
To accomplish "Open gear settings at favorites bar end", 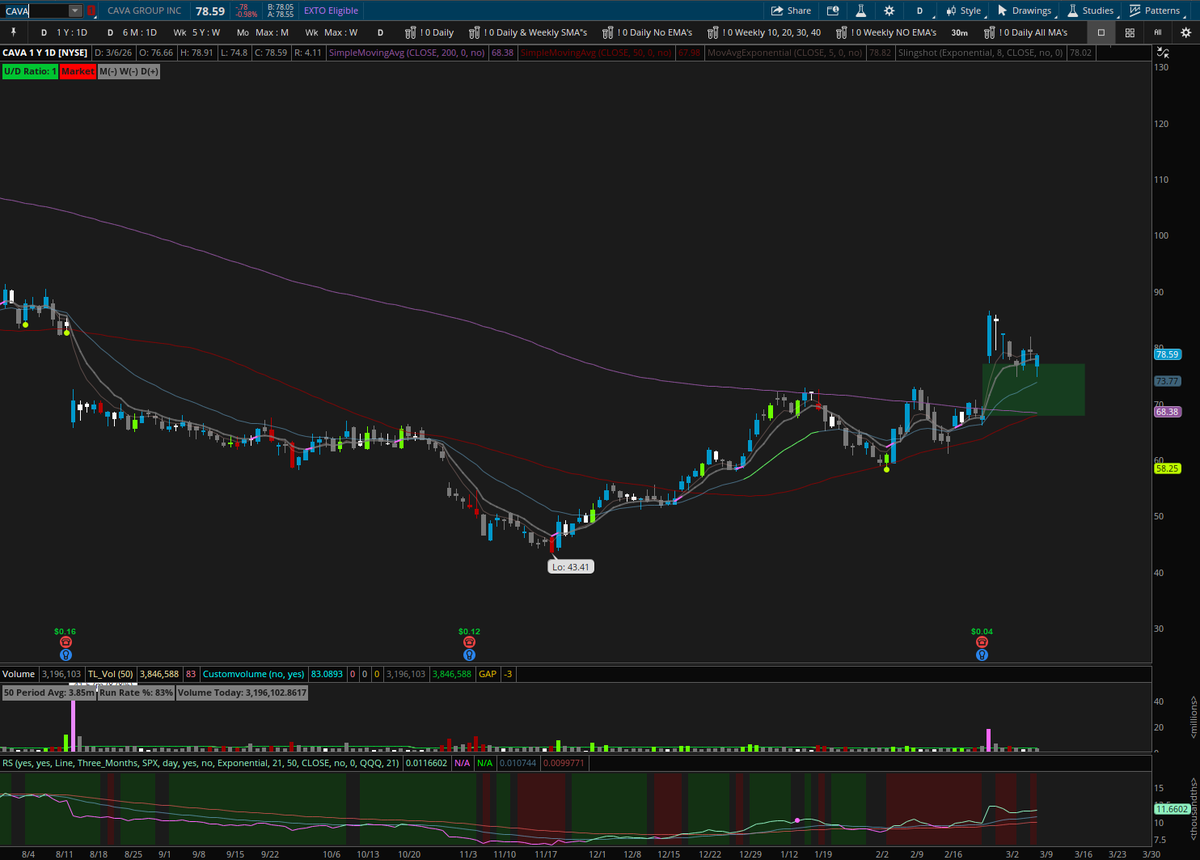I will tap(1186, 32).
